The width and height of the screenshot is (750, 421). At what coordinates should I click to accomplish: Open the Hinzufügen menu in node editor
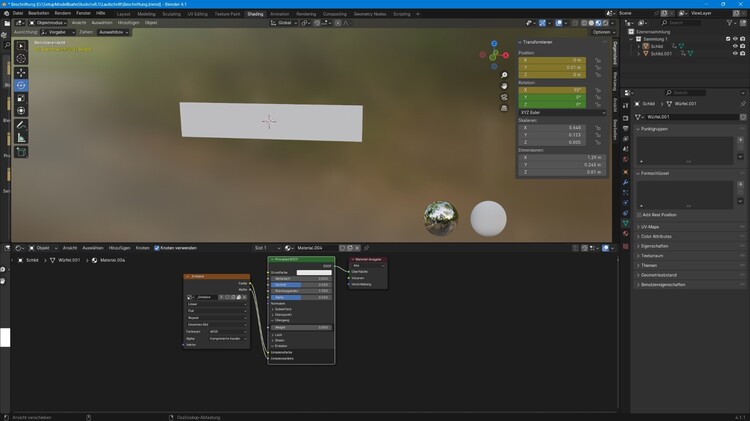click(119, 247)
